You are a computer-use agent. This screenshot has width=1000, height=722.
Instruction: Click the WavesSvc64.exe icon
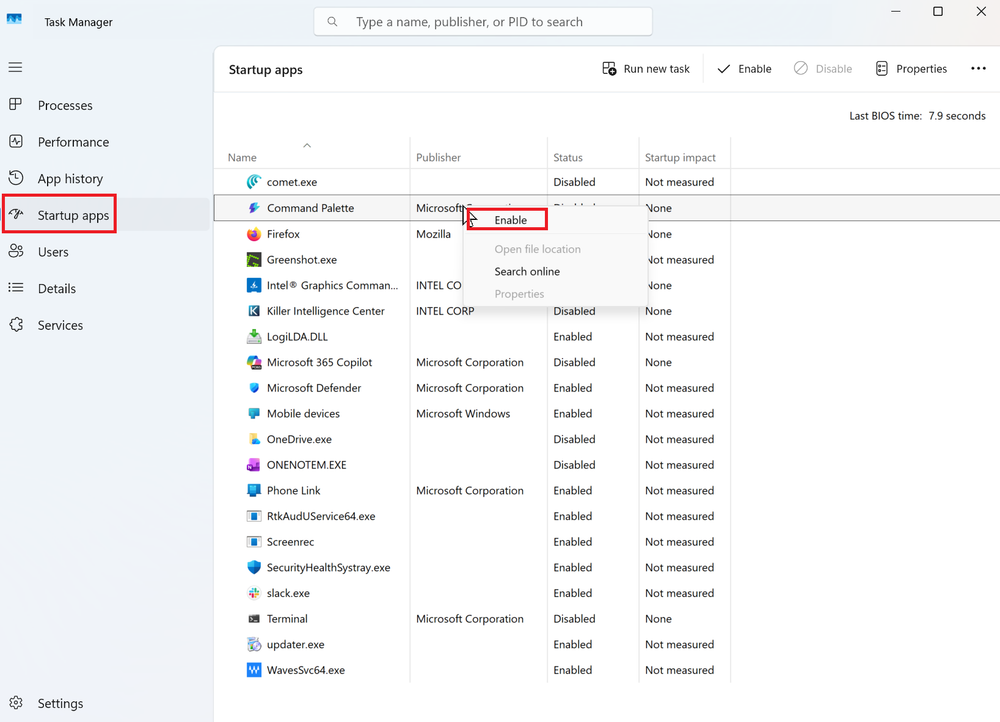pyautogui.click(x=254, y=670)
